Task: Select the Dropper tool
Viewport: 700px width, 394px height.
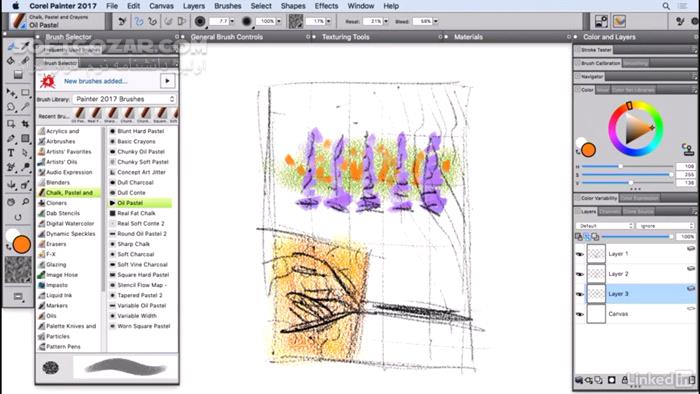Action: (25, 46)
